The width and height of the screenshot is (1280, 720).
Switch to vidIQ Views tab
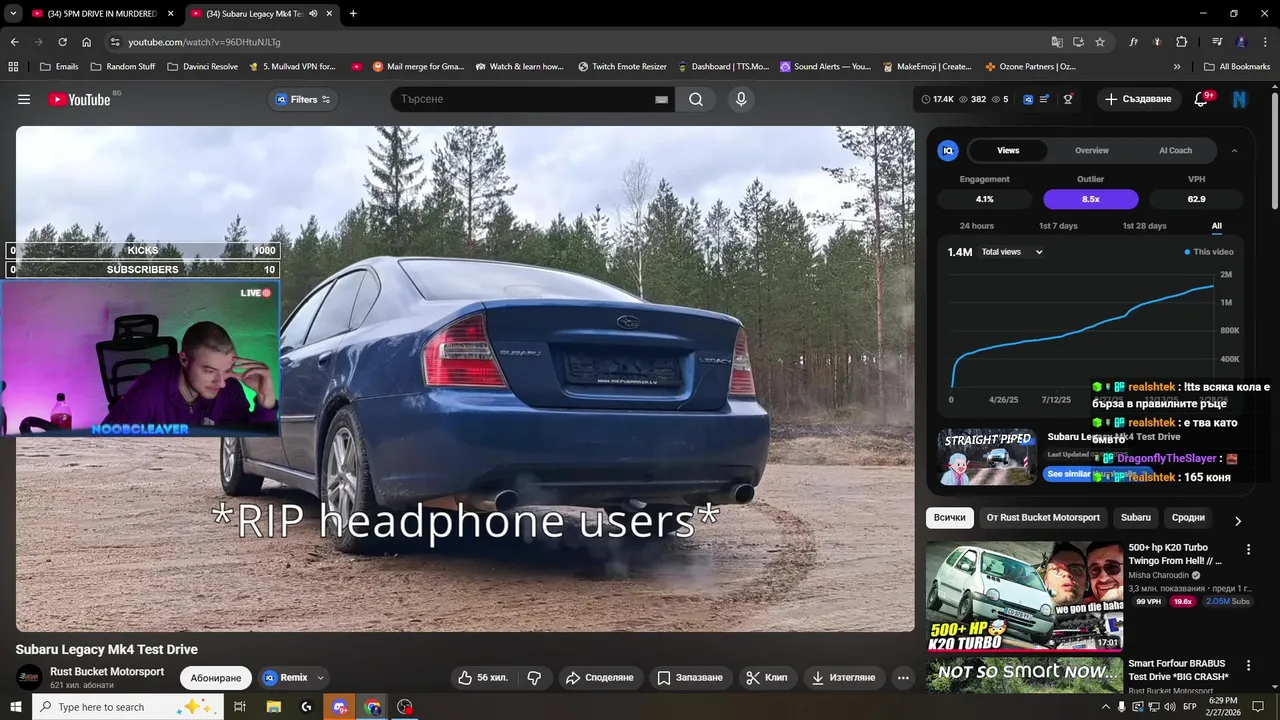point(1008,150)
